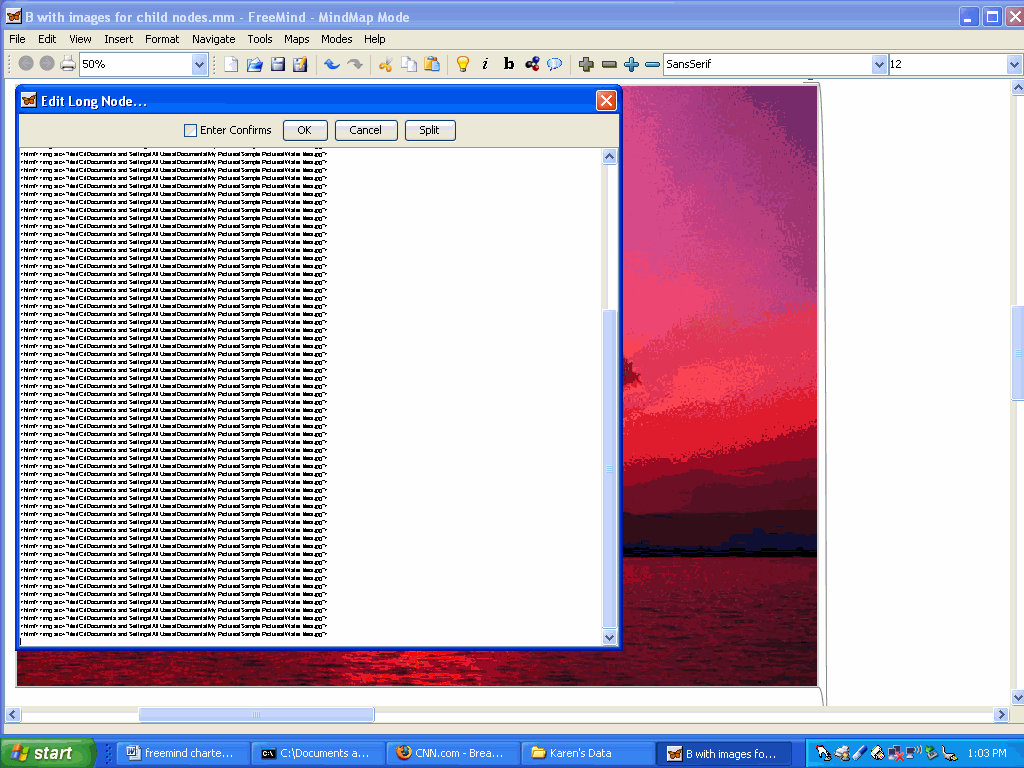Toggle the bold 'b' toolbar icon
This screenshot has width=1024, height=768.
(x=508, y=64)
